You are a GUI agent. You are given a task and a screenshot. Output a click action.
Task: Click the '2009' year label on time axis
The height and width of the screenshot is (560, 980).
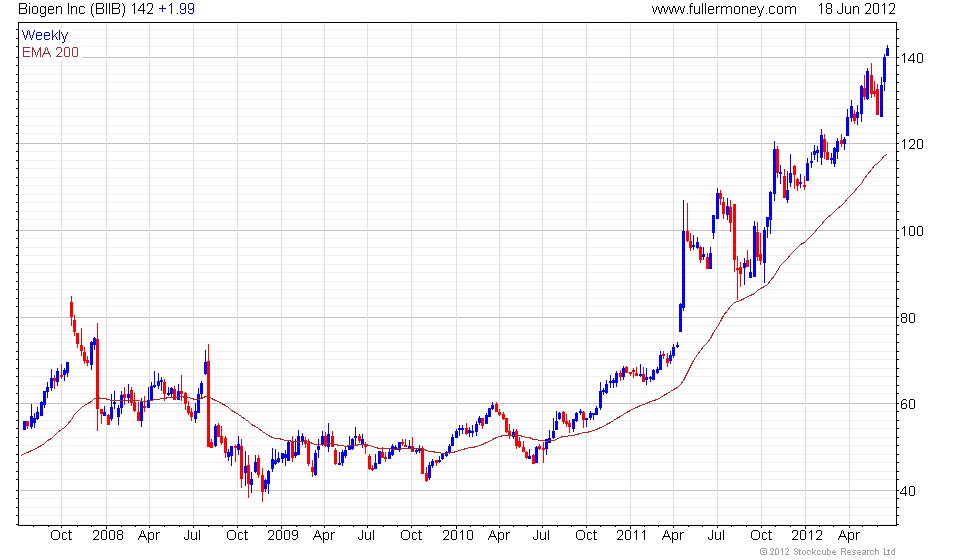(282, 535)
